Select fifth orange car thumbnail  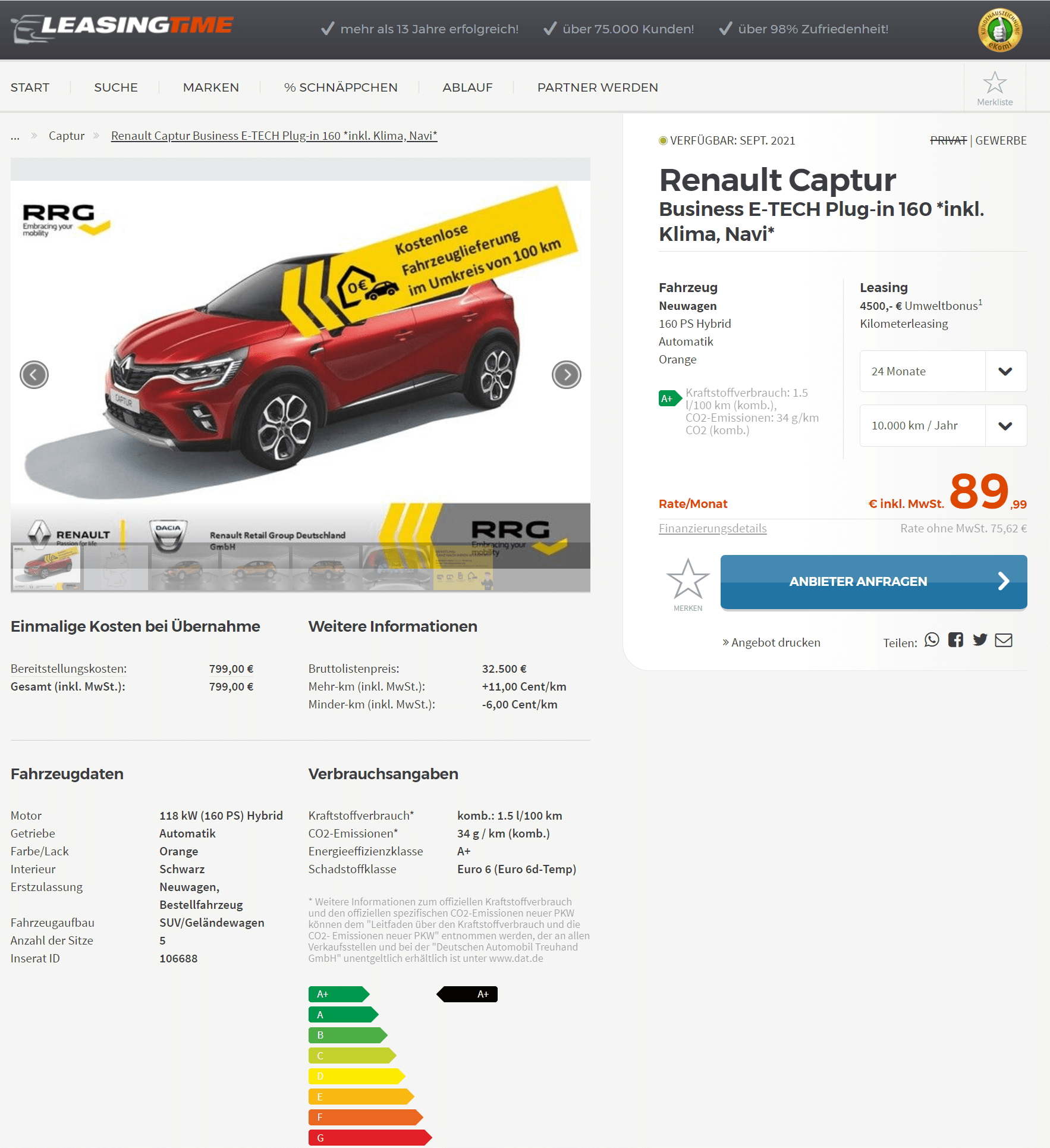pos(326,567)
